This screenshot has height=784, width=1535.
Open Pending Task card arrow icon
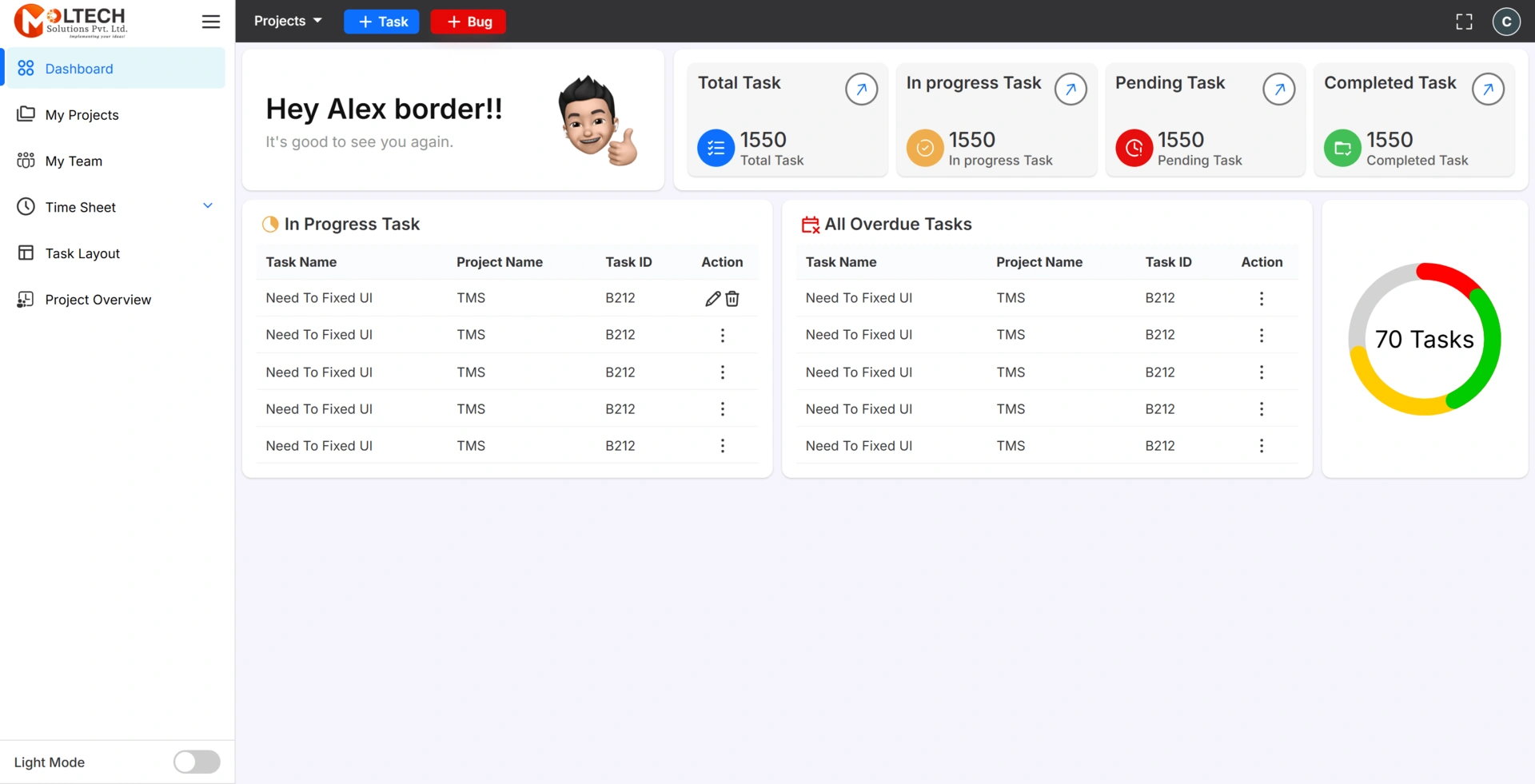pyautogui.click(x=1278, y=90)
